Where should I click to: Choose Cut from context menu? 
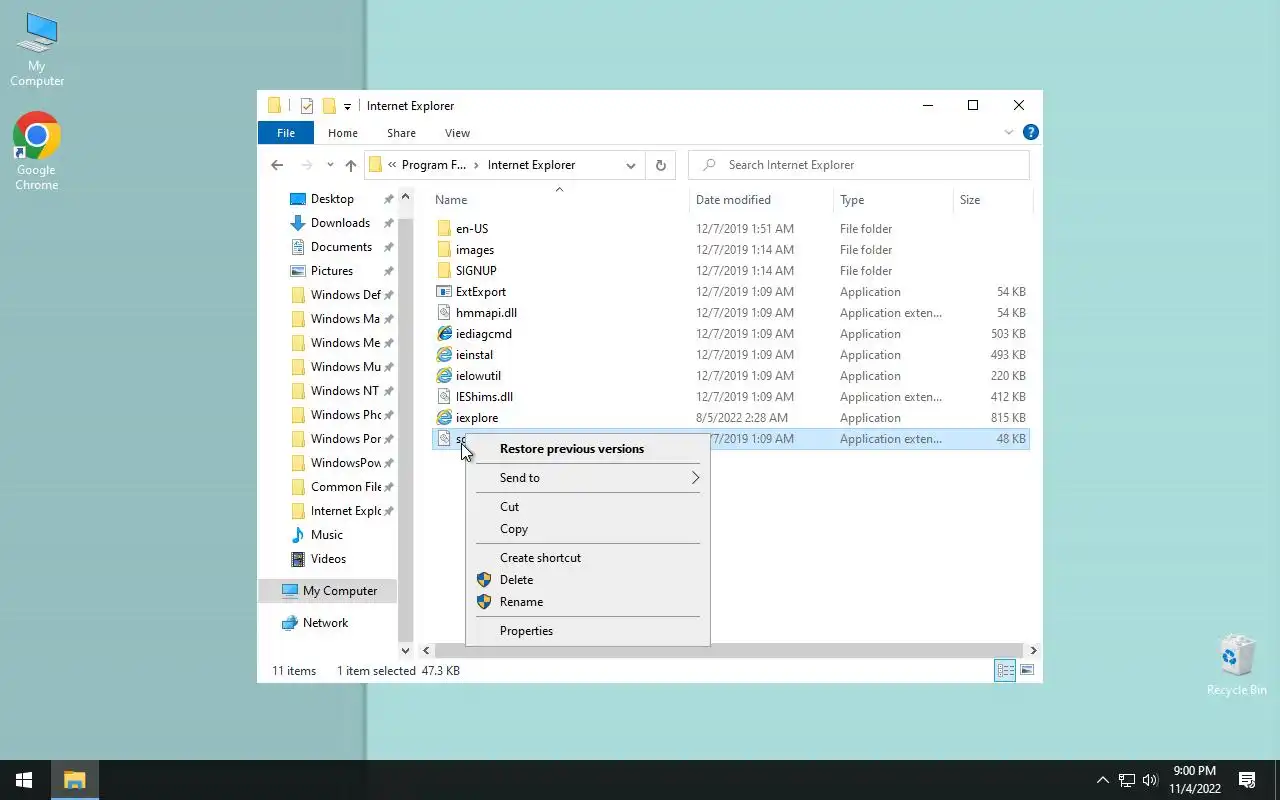pyautogui.click(x=587, y=507)
